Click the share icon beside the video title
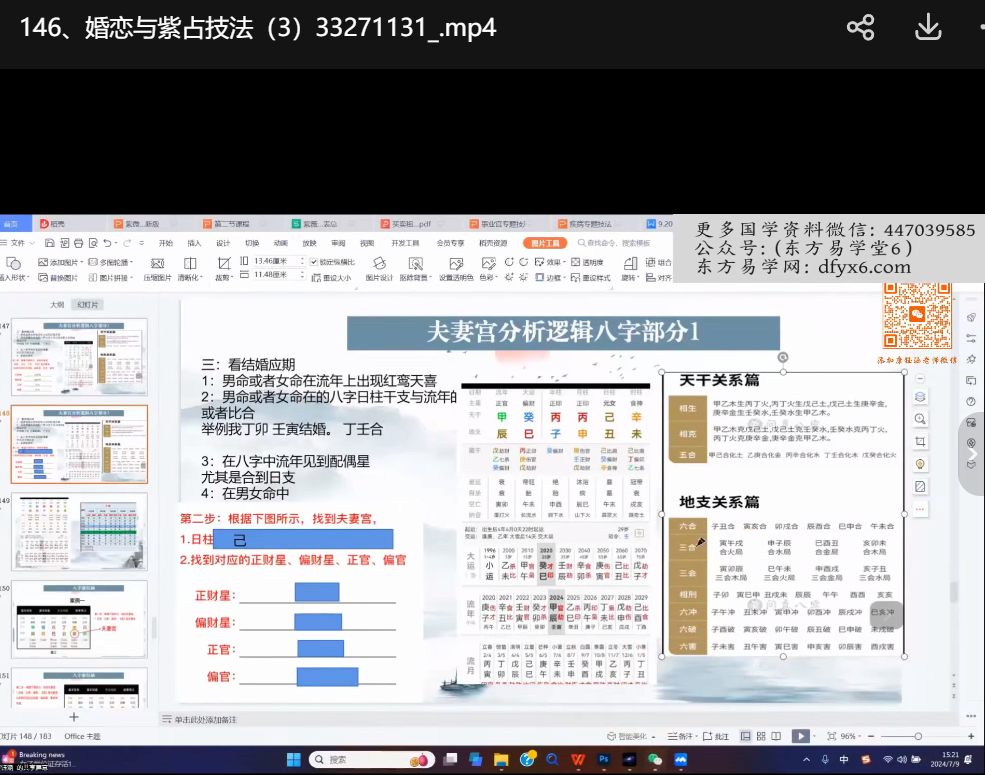 (860, 27)
